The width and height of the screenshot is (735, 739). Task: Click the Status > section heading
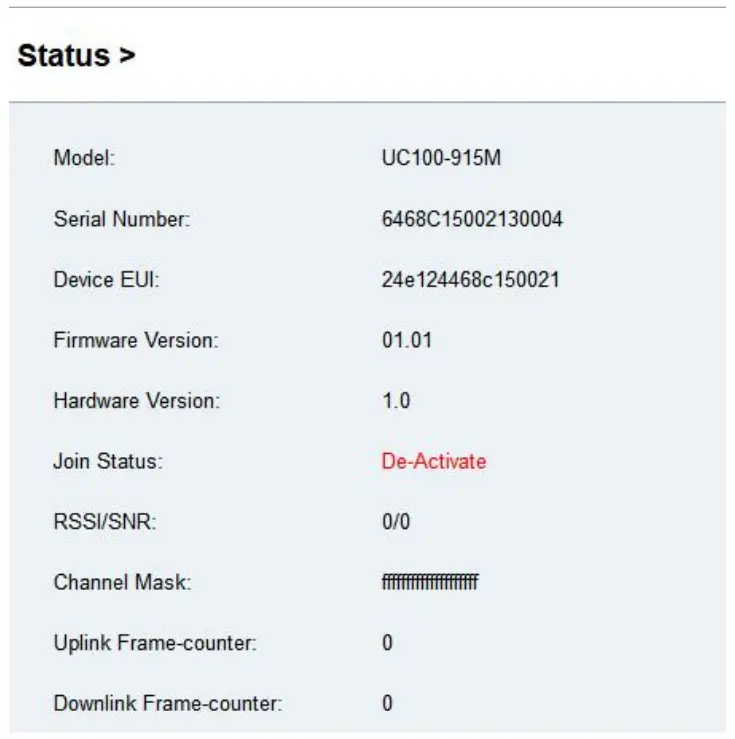[x=76, y=56]
